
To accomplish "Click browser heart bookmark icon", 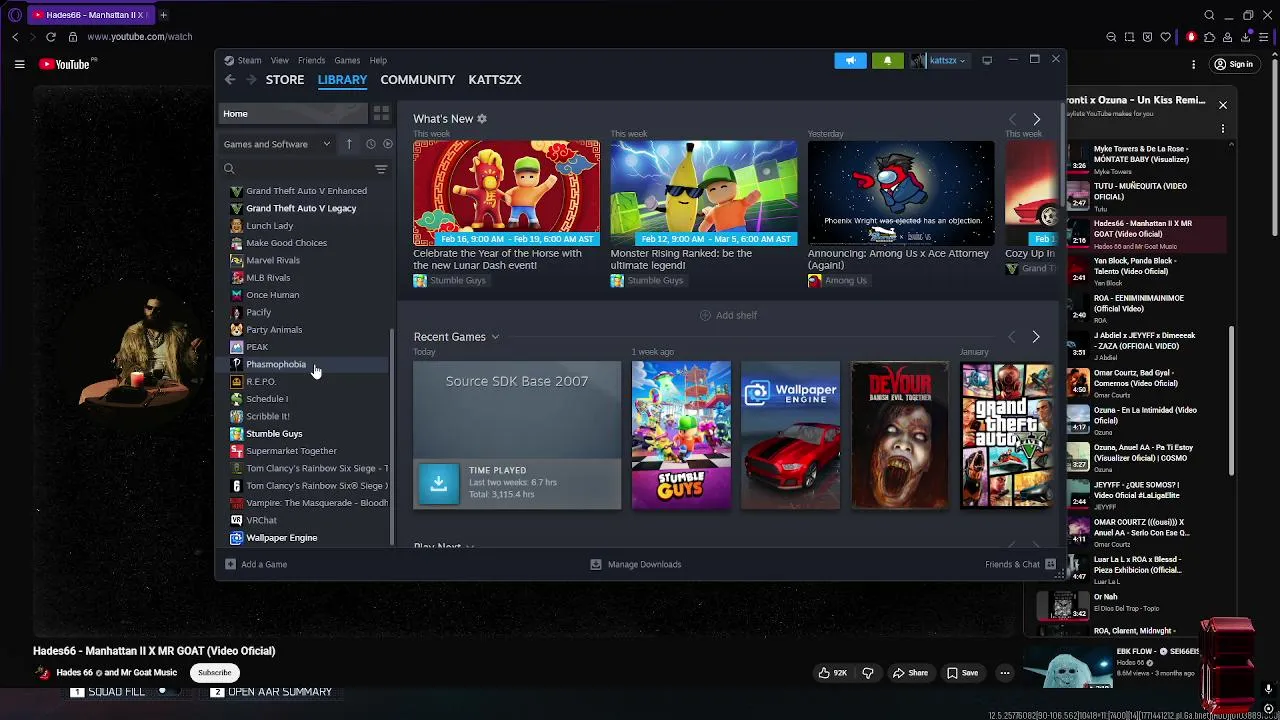I will (1165, 37).
